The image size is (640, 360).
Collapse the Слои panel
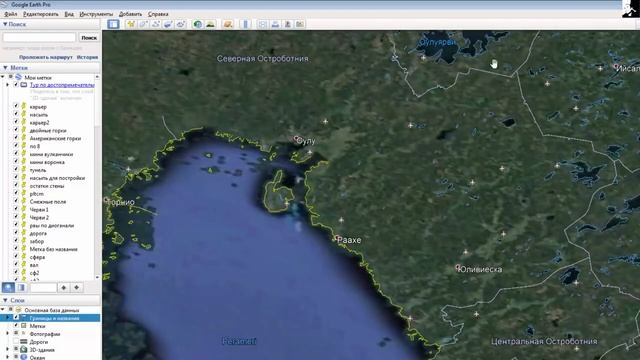(x=5, y=300)
